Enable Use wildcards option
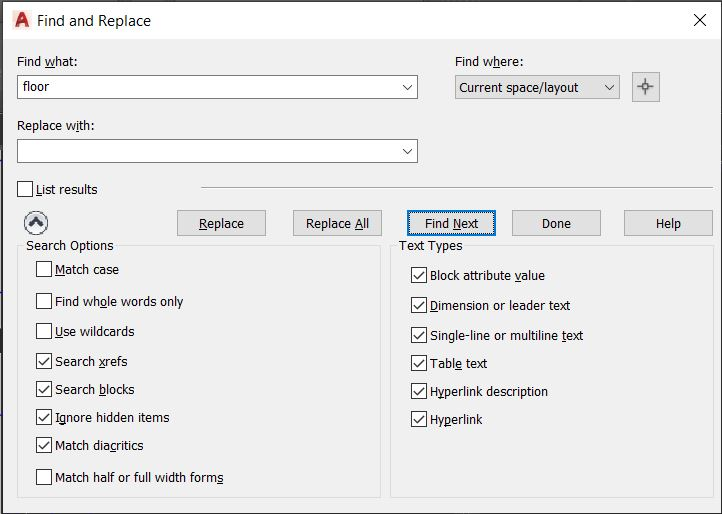Screen dimensions: 722x514 pos(44,331)
